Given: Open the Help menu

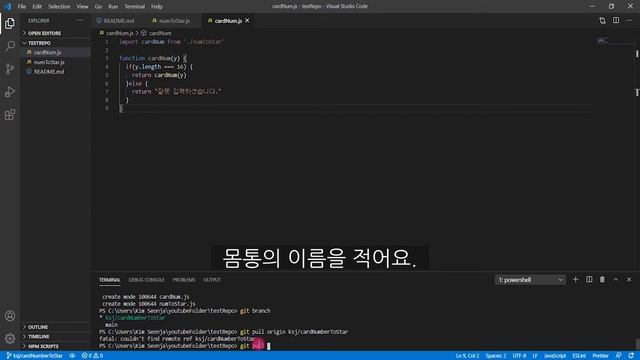Looking at the screenshot, I should coord(157,7).
